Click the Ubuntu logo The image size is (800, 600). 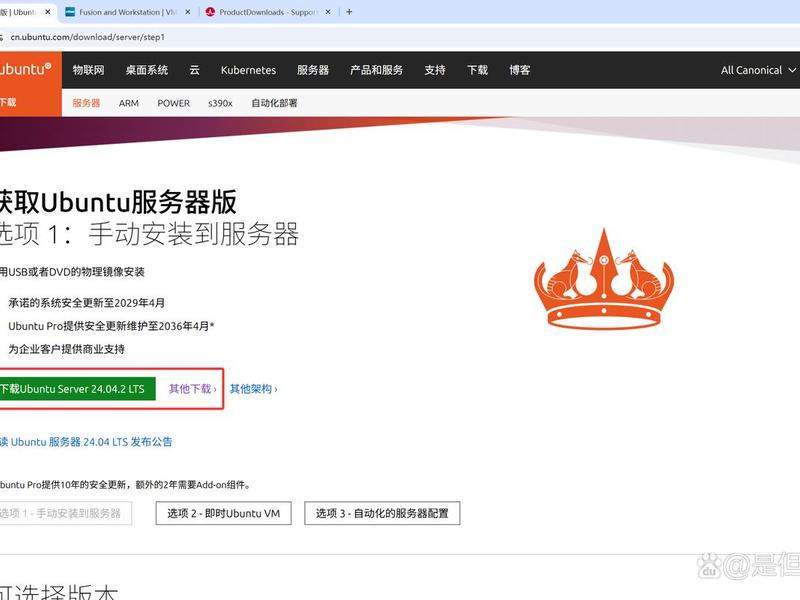click(26, 69)
